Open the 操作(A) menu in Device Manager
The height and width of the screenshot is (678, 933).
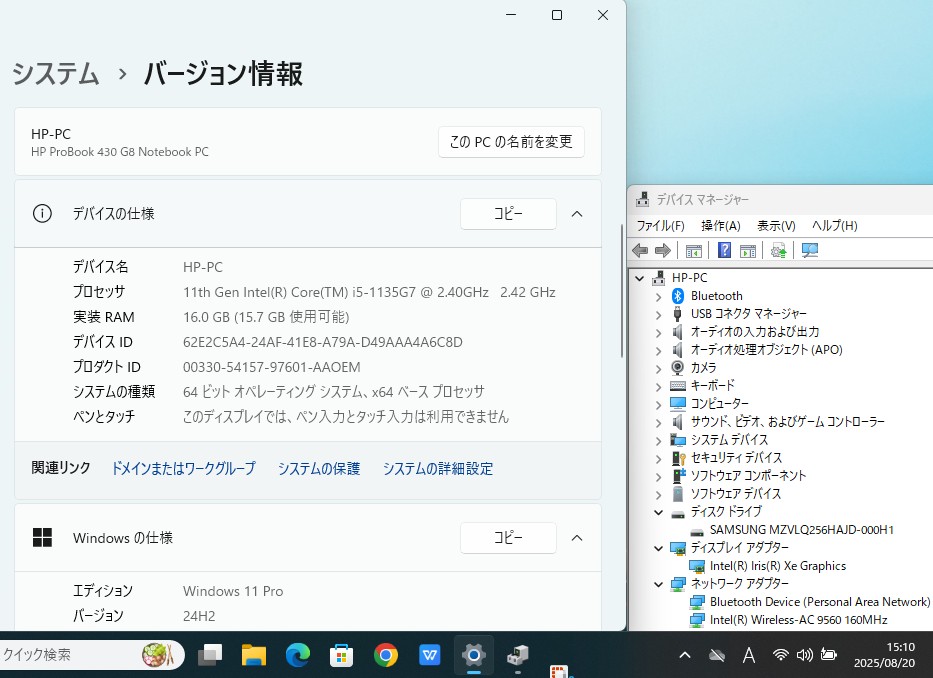pyautogui.click(x=721, y=226)
